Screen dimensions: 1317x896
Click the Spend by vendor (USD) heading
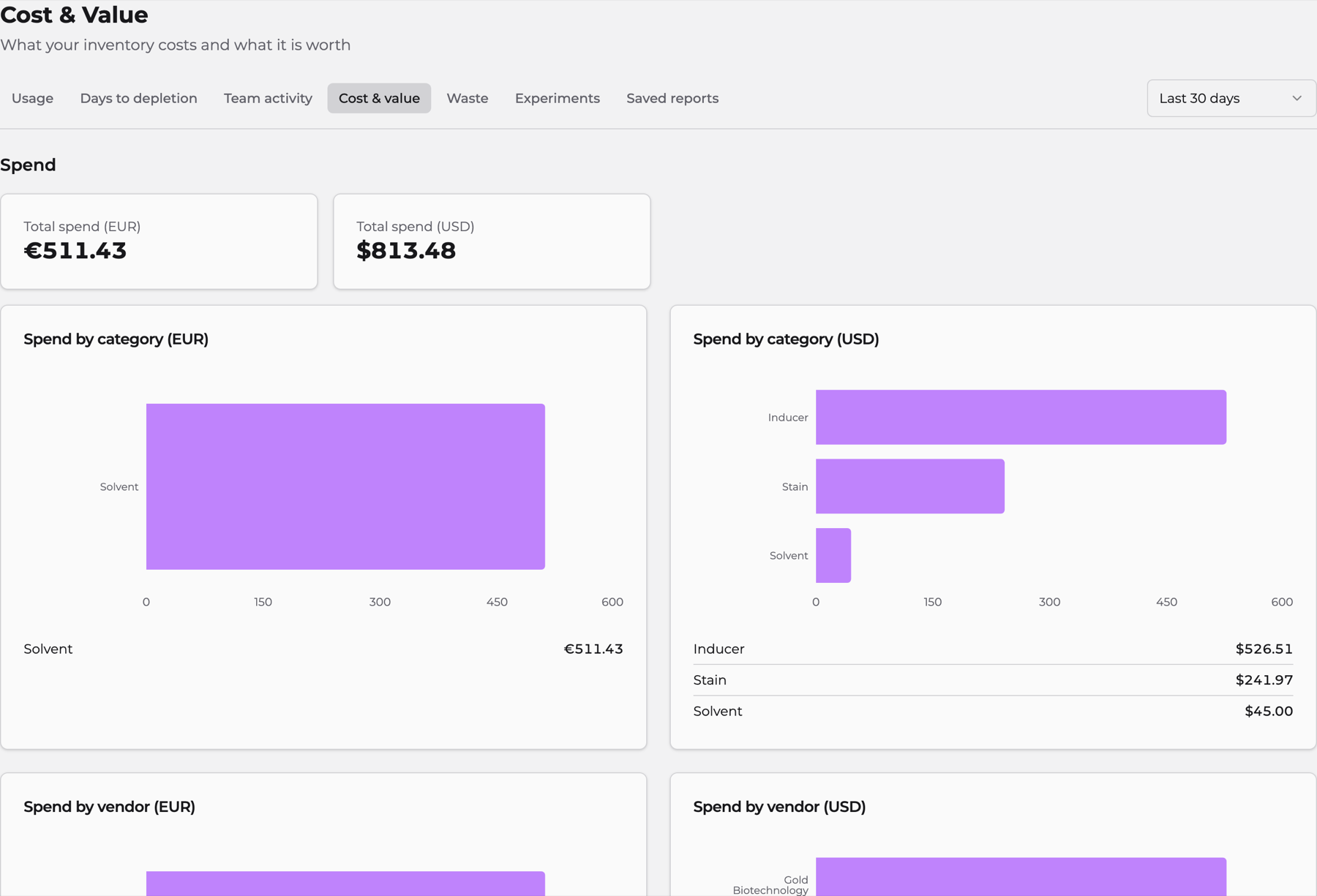click(x=779, y=807)
